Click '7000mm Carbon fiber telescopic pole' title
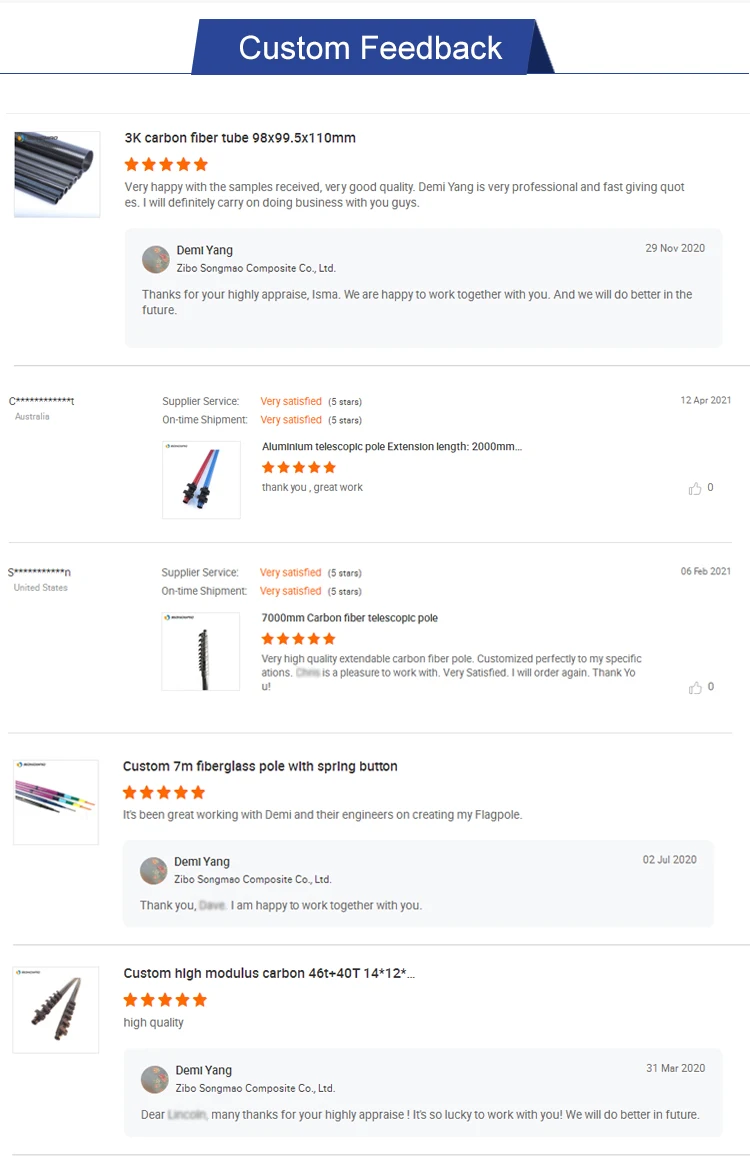Screen dimensions: 750x1163 point(350,618)
